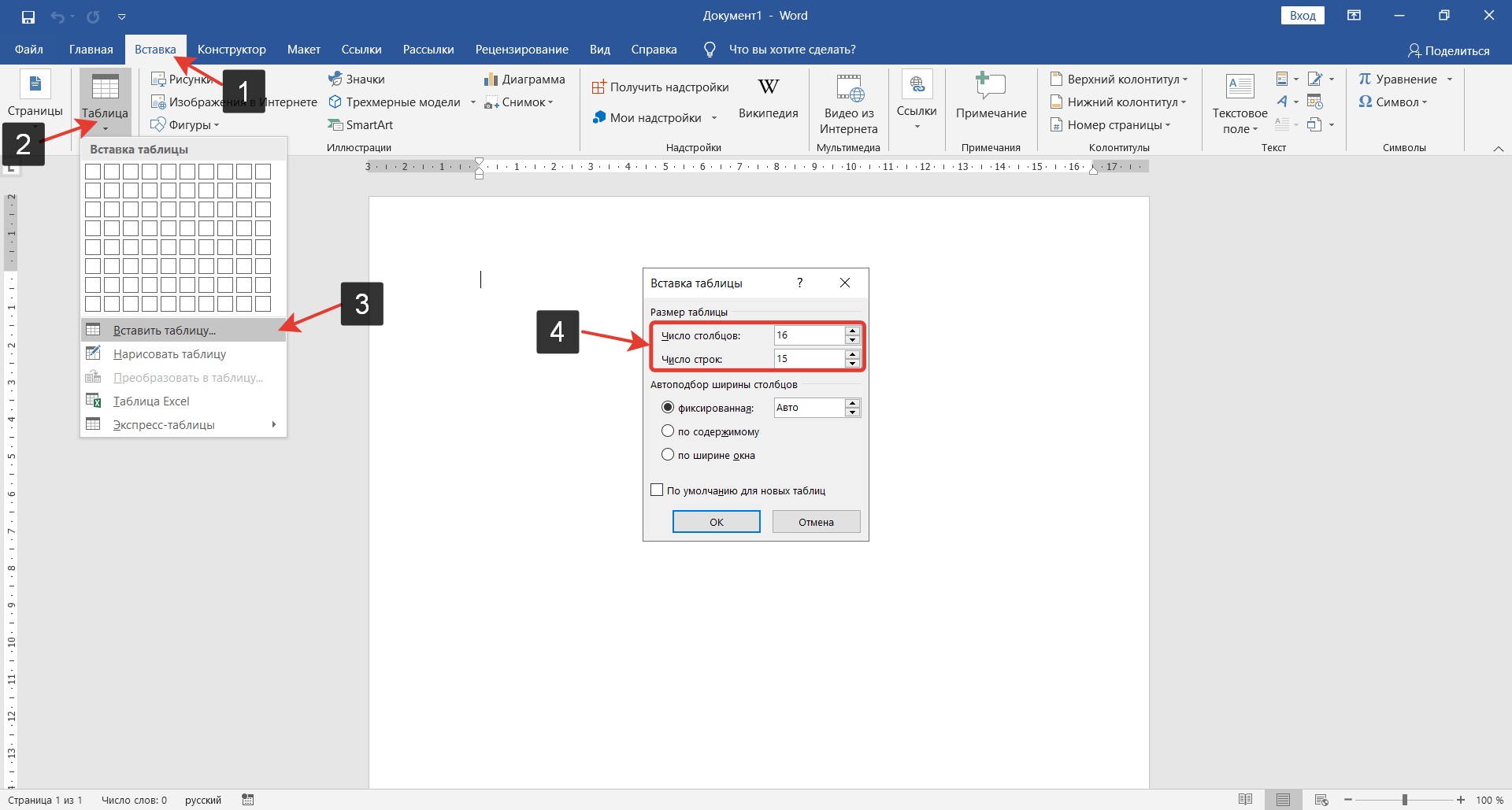Expand Экспресс-таблицы submenu
1512x810 pixels.
pos(183,424)
